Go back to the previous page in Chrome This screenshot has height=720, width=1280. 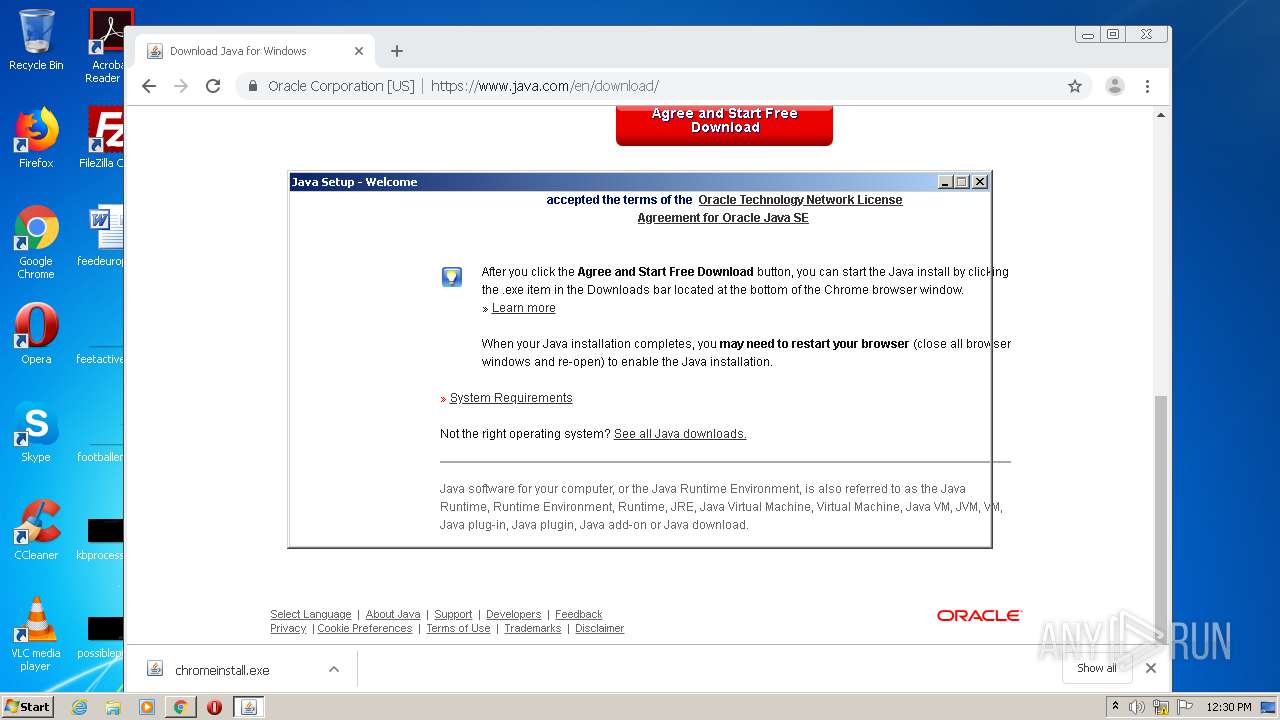pyautogui.click(x=149, y=86)
